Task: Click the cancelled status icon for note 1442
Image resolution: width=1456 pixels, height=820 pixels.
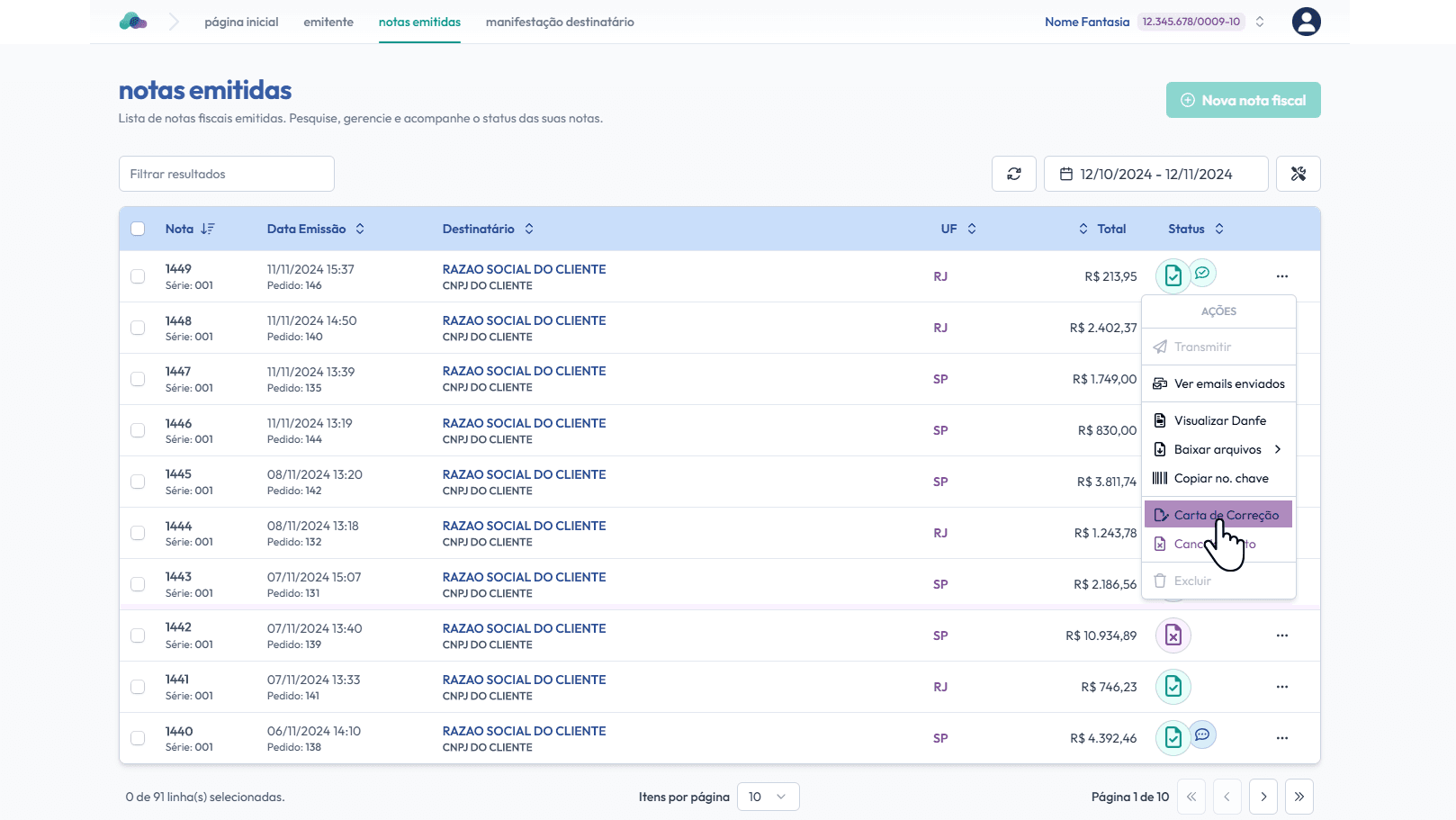Action: tap(1173, 635)
